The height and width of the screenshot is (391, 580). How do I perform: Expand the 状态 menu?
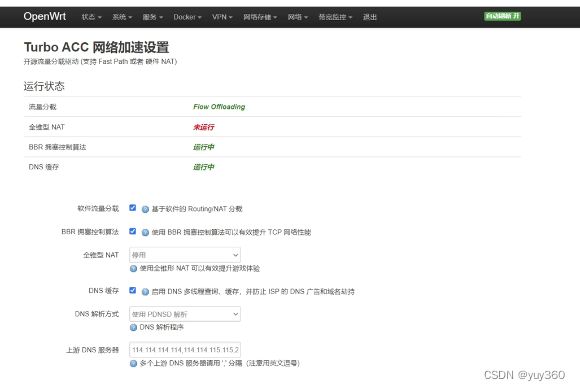tap(92, 17)
